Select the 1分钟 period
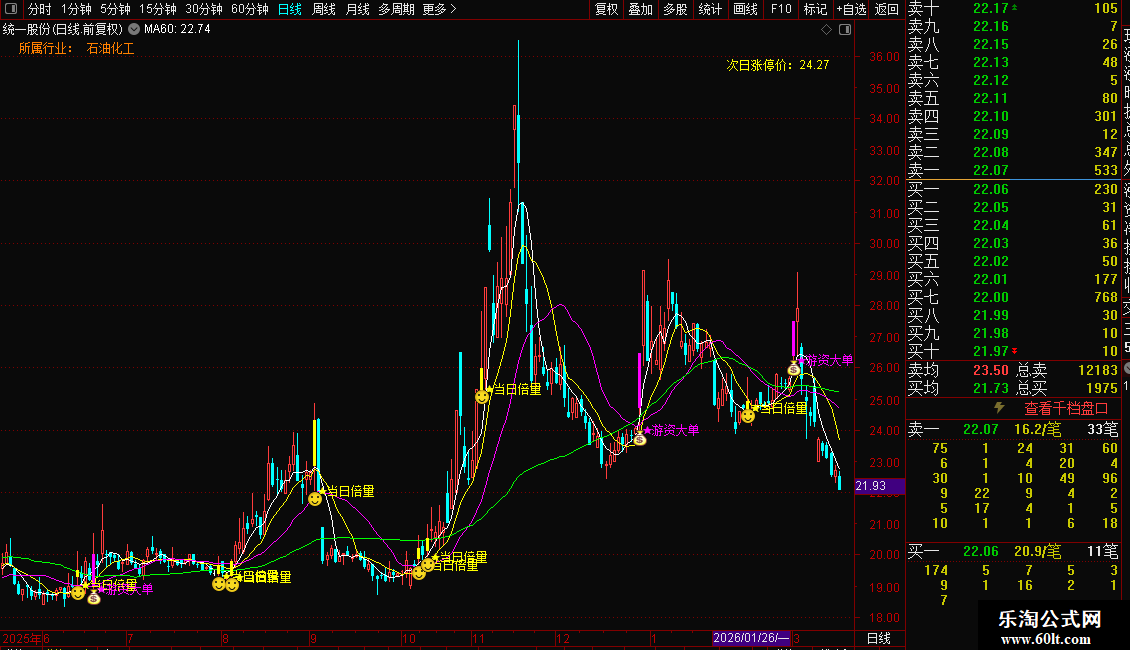 click(x=76, y=9)
